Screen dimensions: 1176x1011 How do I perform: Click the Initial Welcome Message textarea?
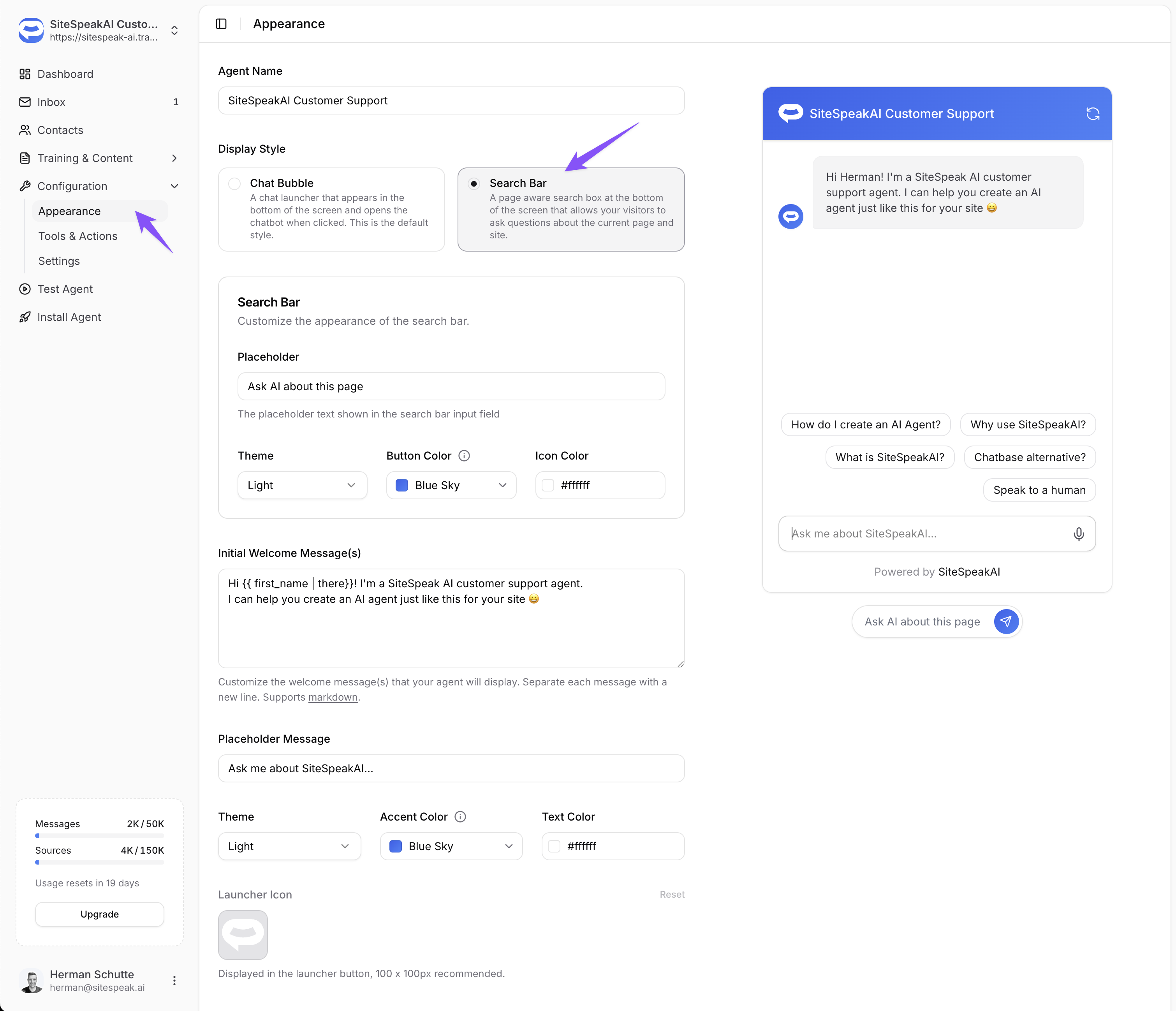coord(451,618)
